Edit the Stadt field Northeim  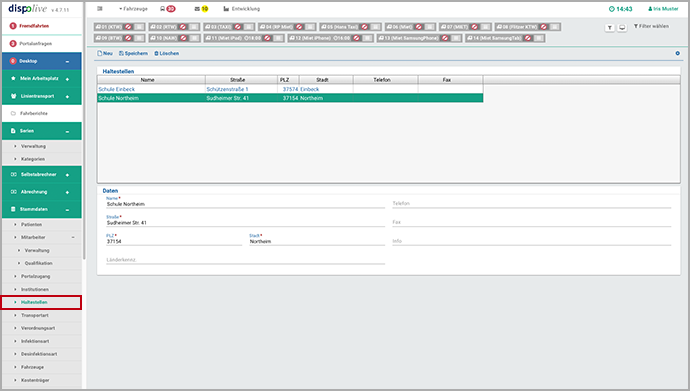point(317,241)
